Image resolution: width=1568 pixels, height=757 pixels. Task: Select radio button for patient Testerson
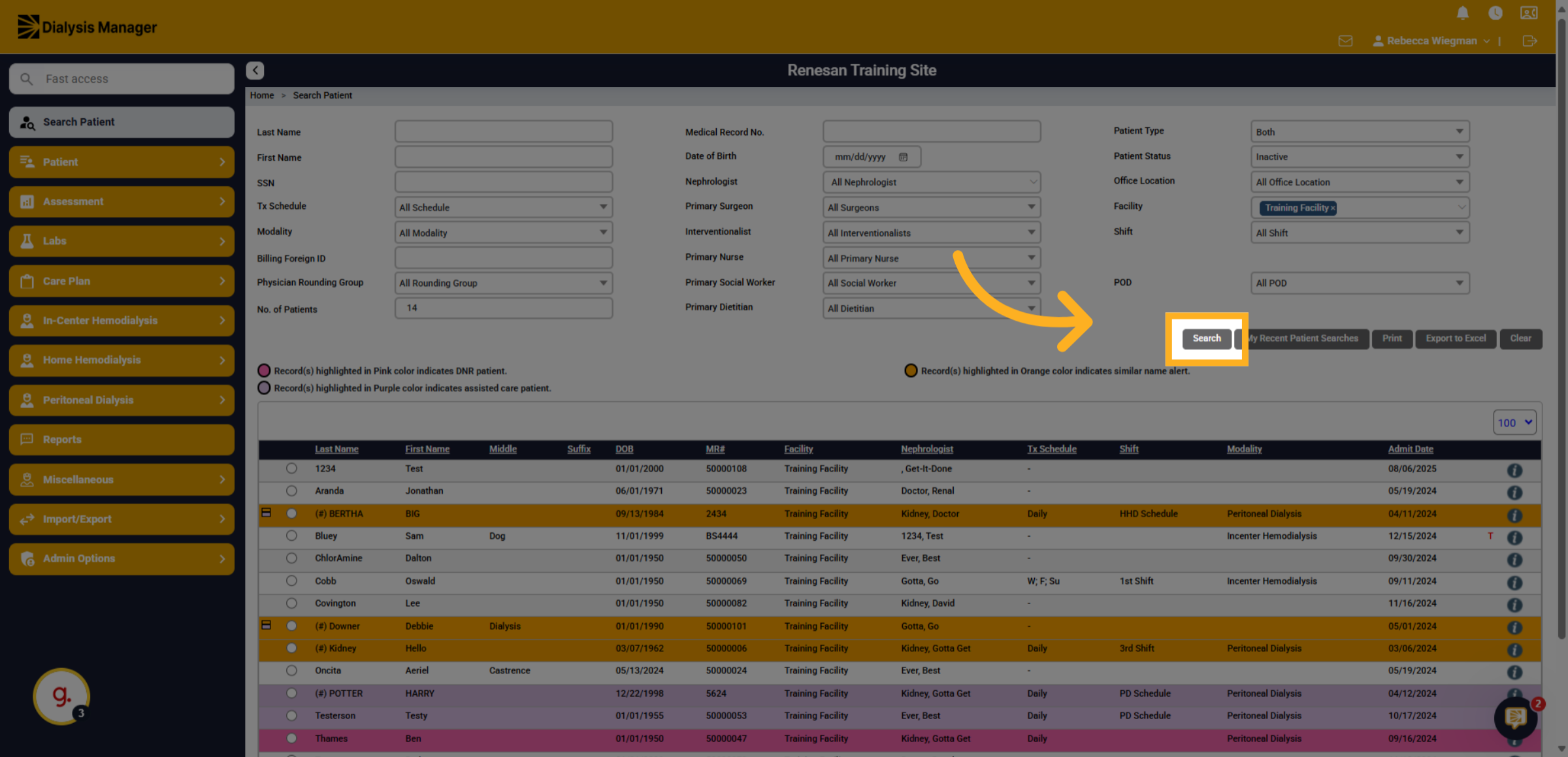pos(291,715)
